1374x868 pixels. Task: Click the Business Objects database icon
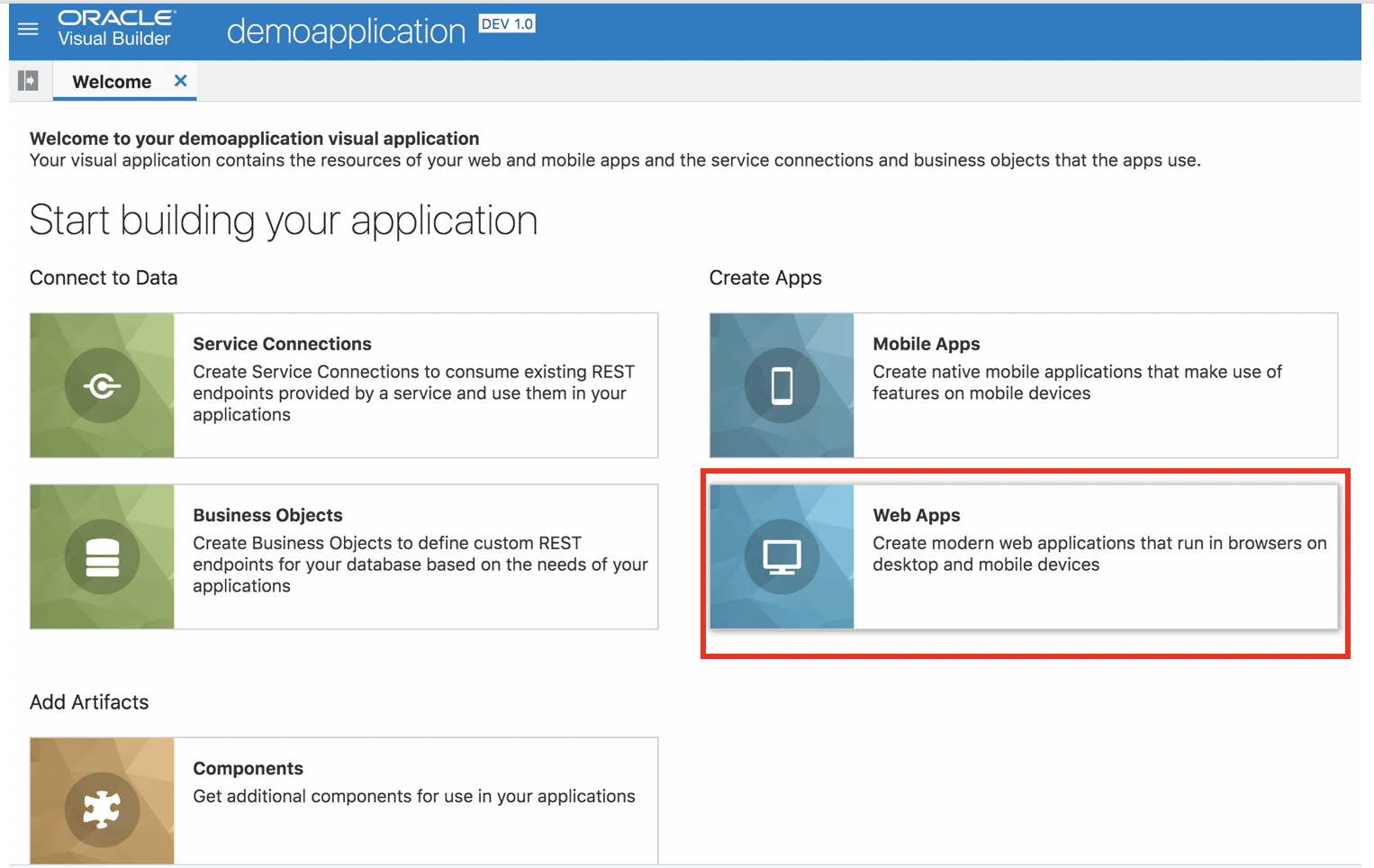(x=102, y=556)
